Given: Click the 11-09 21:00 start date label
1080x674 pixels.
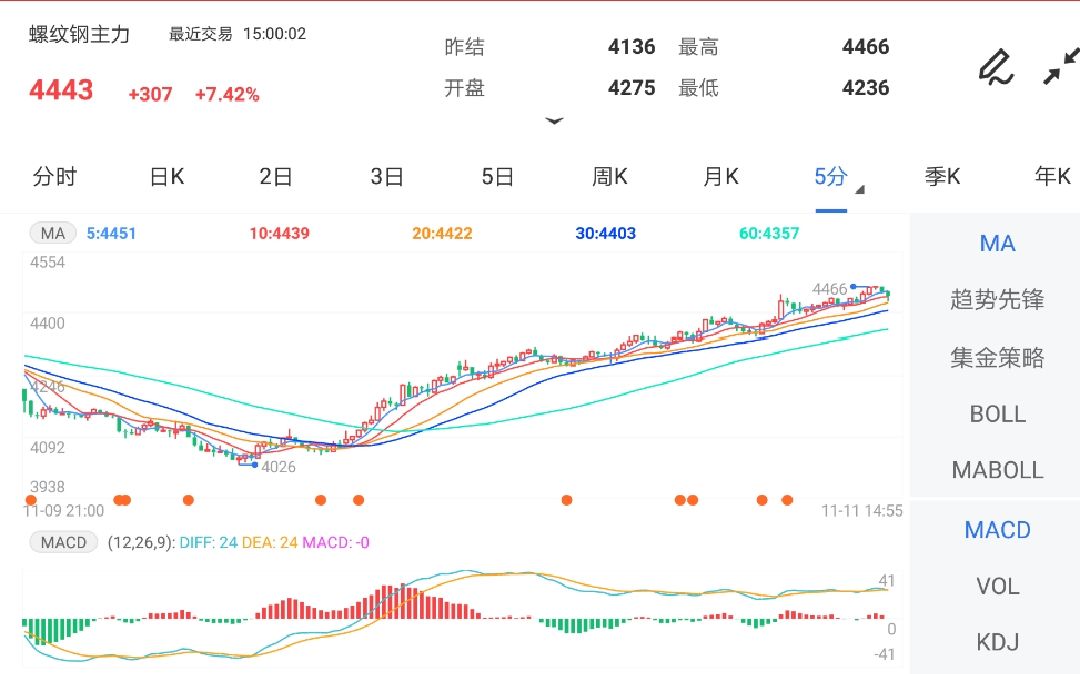Looking at the screenshot, I should pyautogui.click(x=63, y=511).
